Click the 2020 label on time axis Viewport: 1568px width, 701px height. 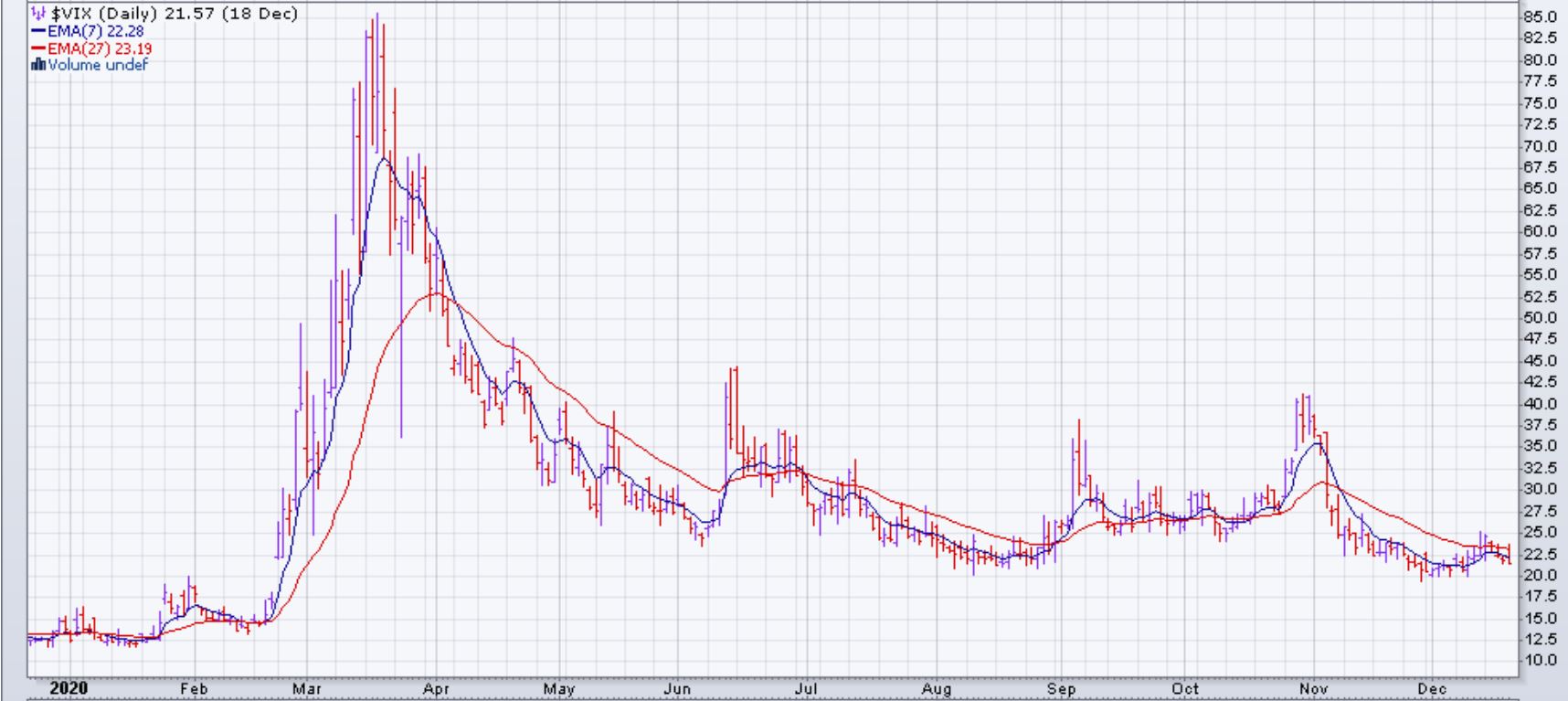click(69, 688)
